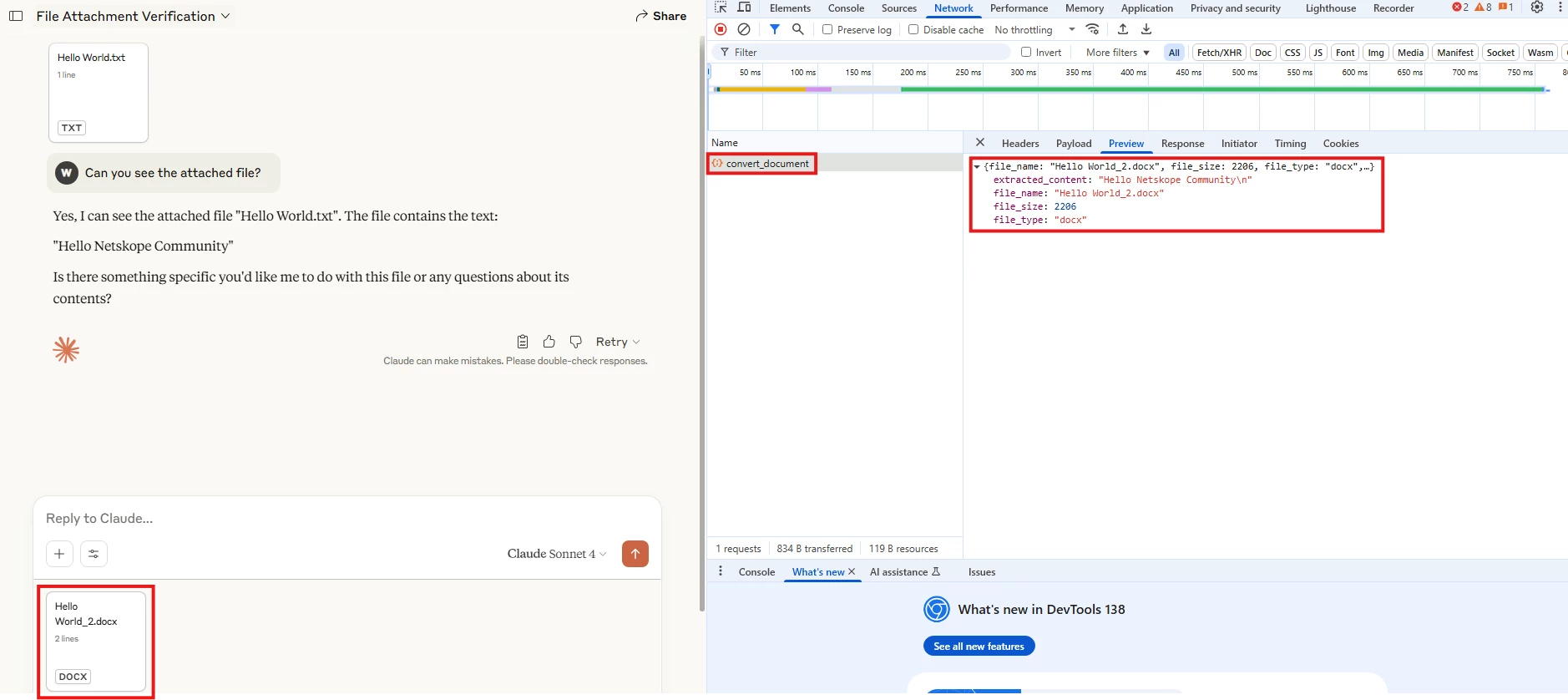Viewport: 1568px width, 700px height.
Task: Open DevTools settings gear
Action: coord(1537,8)
